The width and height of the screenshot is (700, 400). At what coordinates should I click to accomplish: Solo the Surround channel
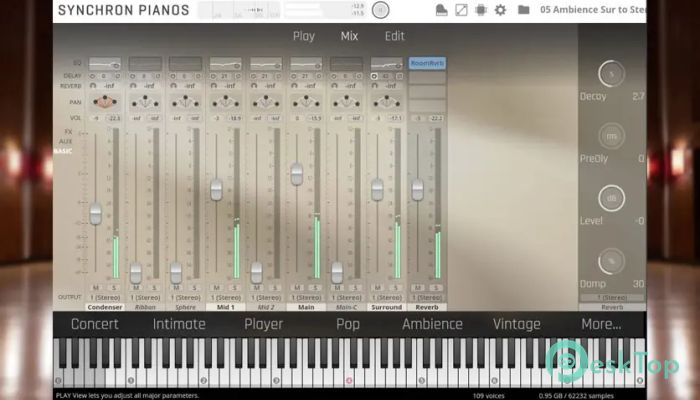(x=396, y=288)
